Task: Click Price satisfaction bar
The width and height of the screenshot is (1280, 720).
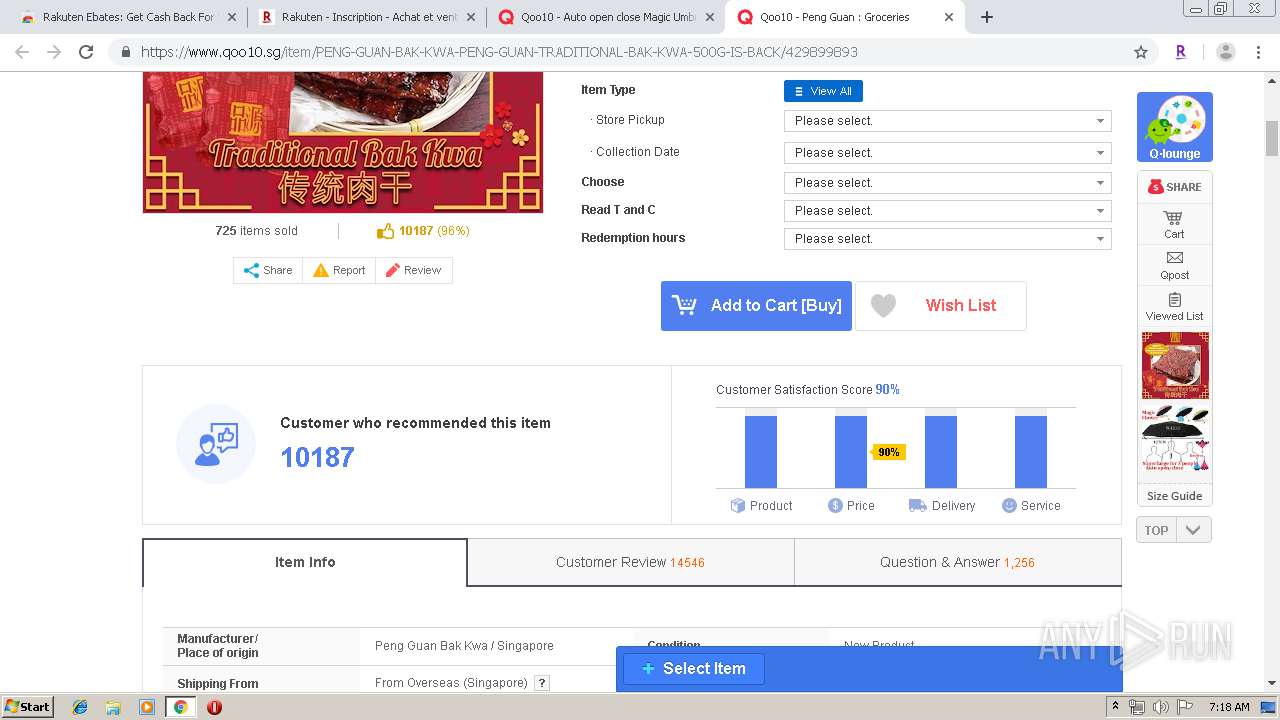Action: 851,451
